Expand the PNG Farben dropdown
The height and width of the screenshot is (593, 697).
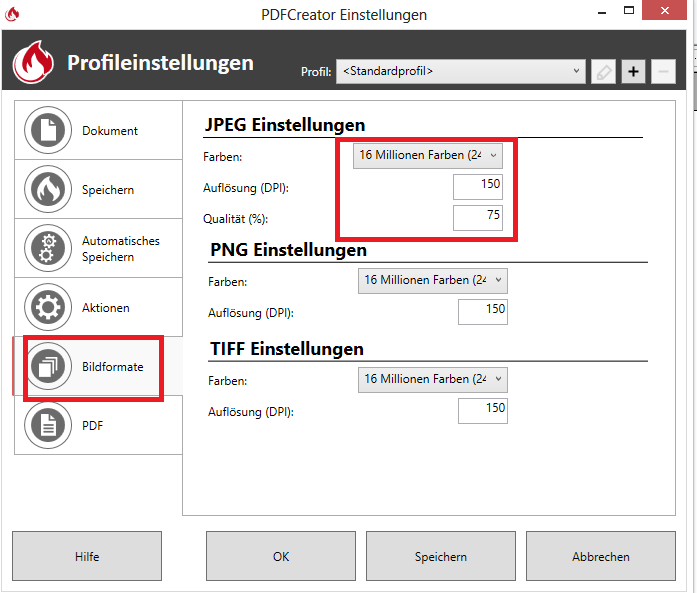432,281
